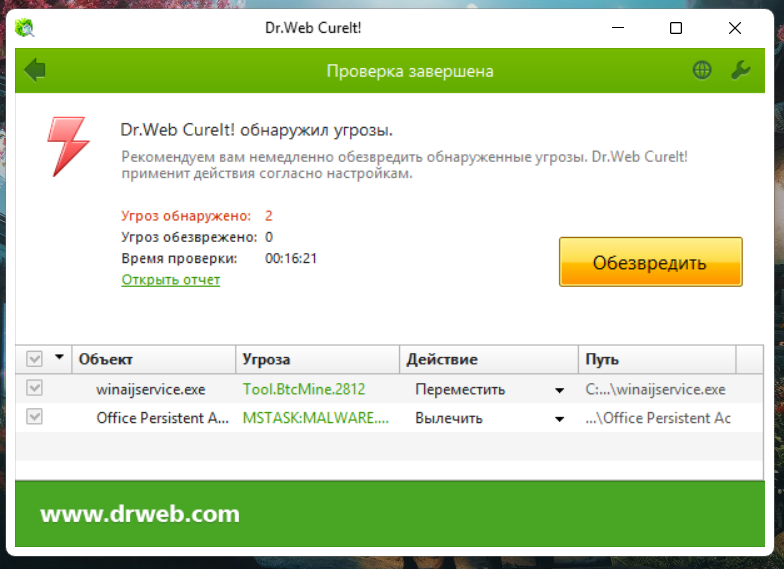Sort by the Объект column header
The height and width of the screenshot is (569, 784).
(154, 360)
